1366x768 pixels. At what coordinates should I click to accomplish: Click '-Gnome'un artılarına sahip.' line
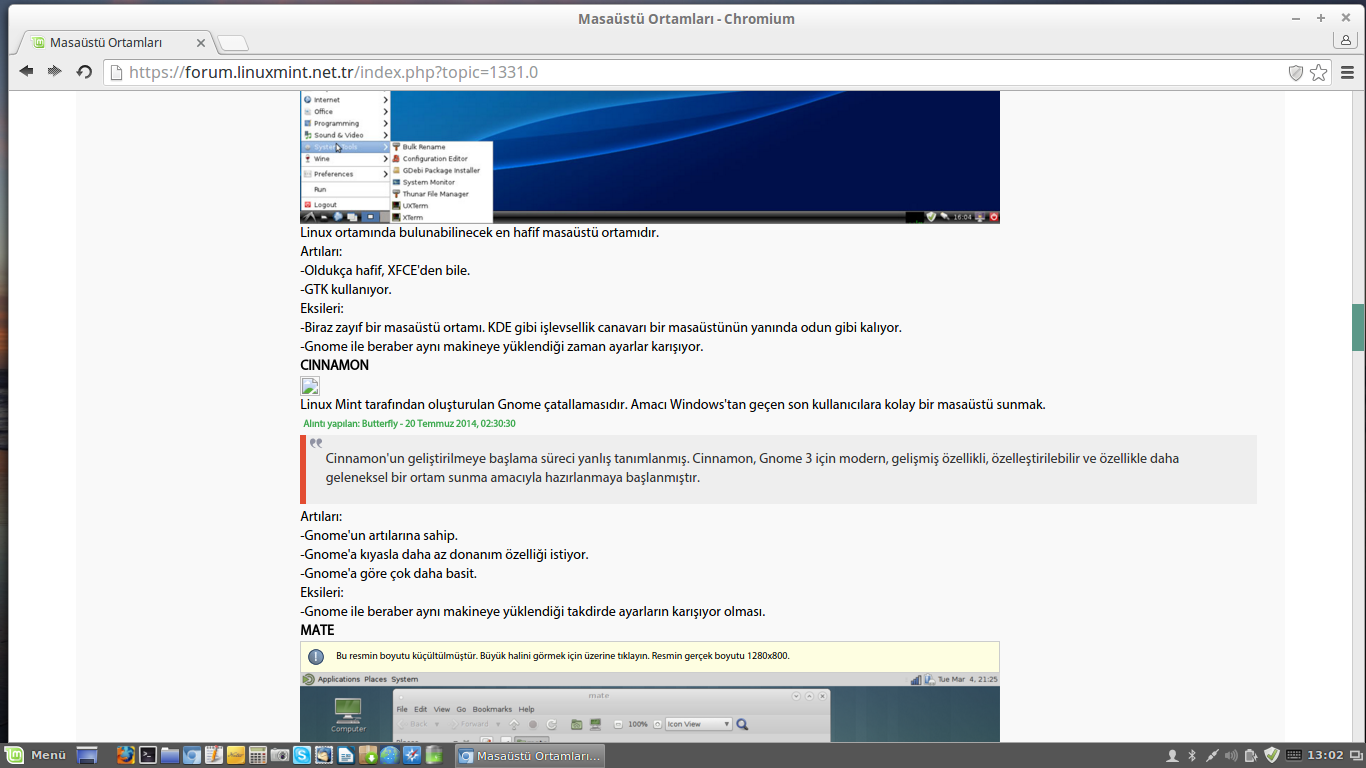pyautogui.click(x=379, y=536)
